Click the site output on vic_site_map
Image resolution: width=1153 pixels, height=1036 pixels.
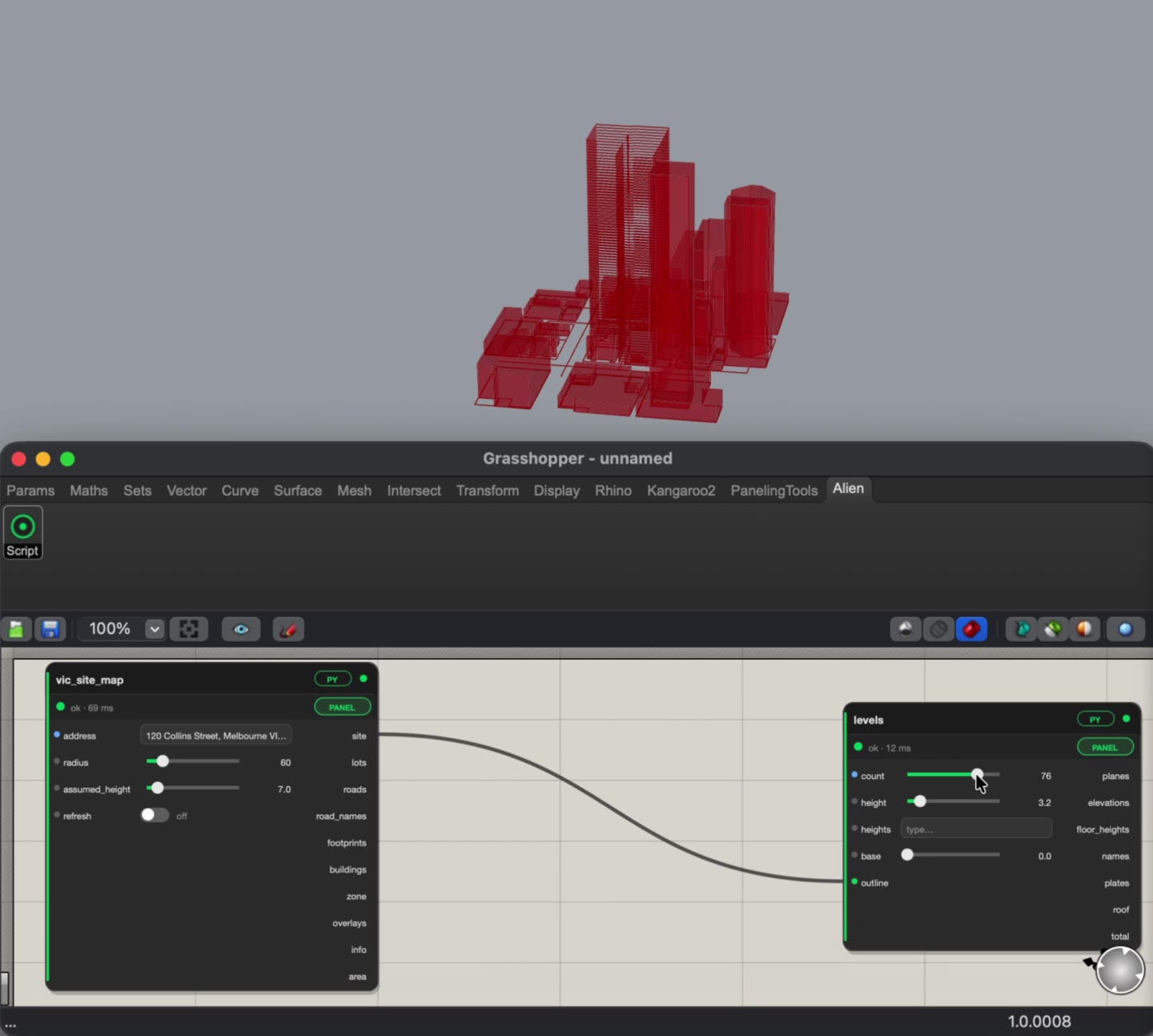pyautogui.click(x=360, y=736)
